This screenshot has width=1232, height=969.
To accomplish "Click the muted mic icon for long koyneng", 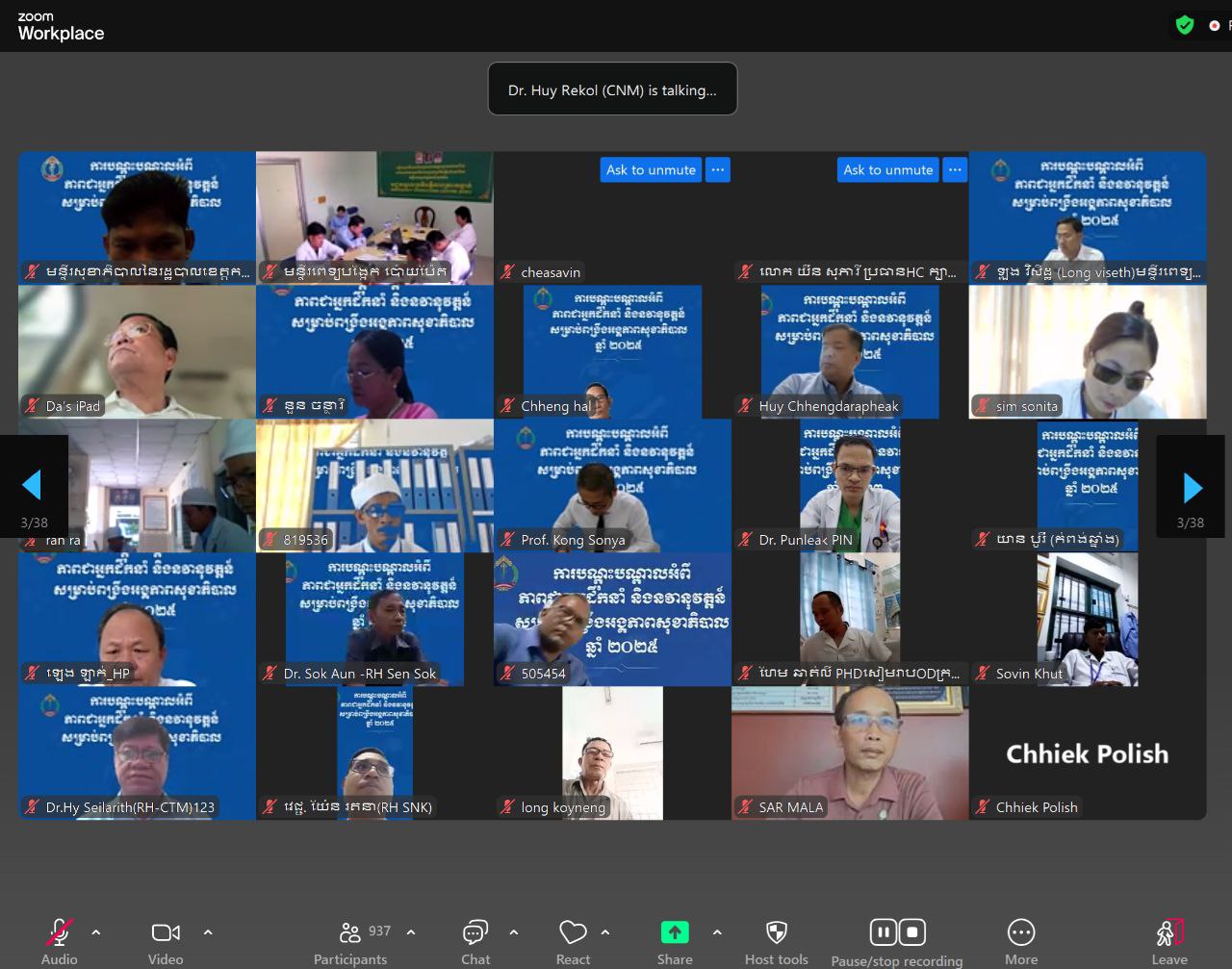I will 508,807.
